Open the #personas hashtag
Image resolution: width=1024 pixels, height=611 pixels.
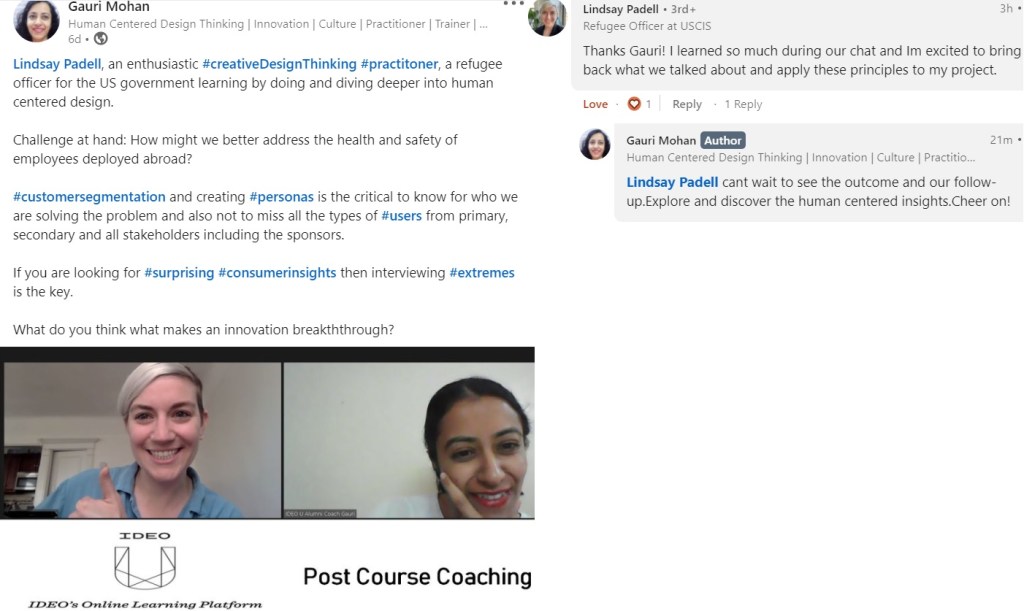coord(281,196)
